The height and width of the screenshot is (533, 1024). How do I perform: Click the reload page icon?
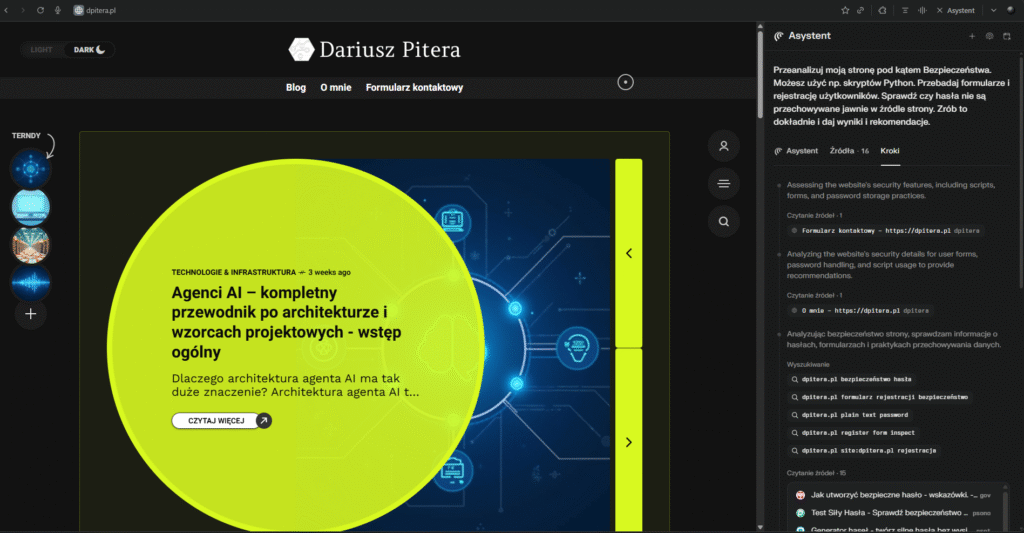(x=40, y=10)
